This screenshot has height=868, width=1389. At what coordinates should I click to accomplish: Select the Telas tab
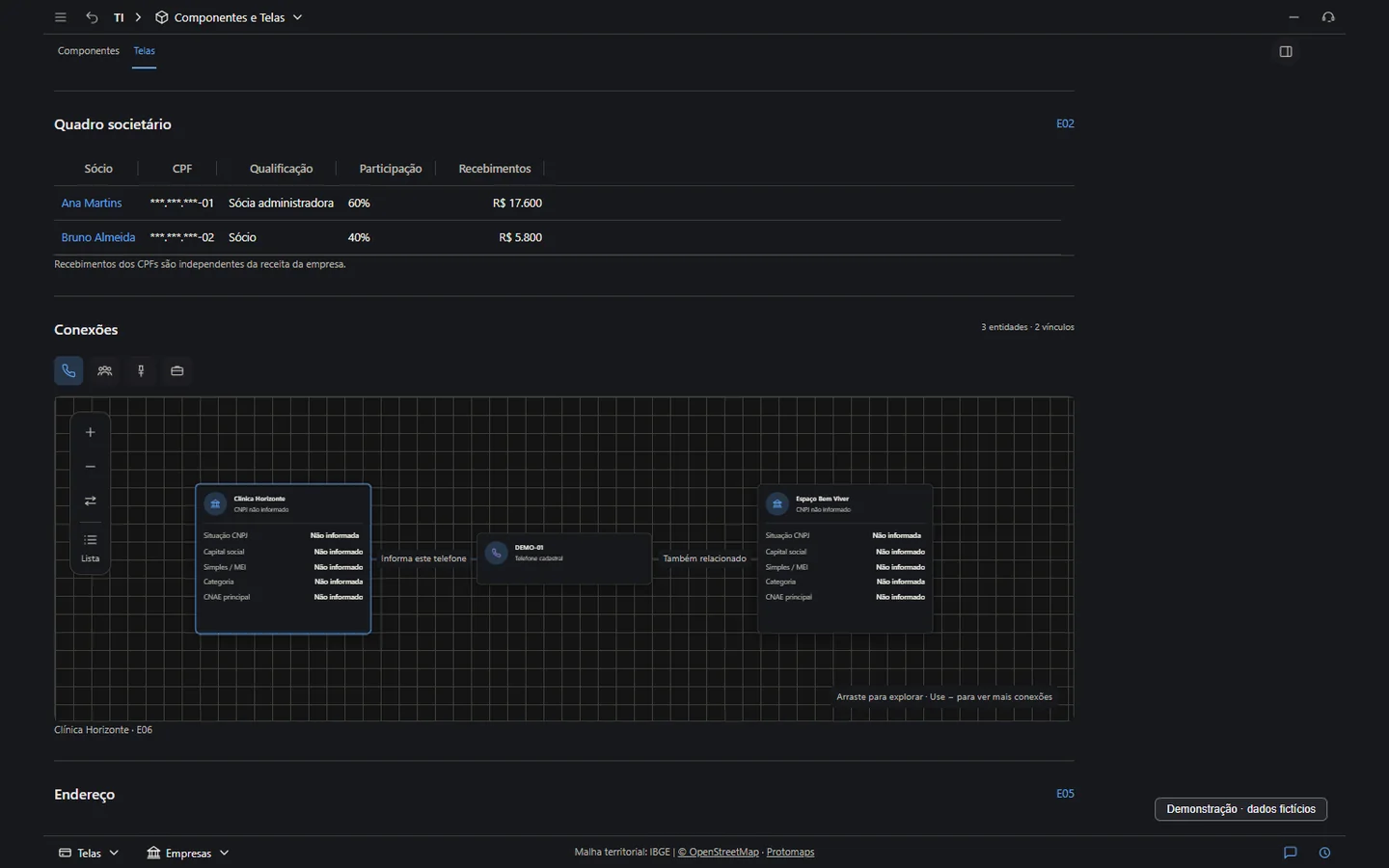(145, 51)
